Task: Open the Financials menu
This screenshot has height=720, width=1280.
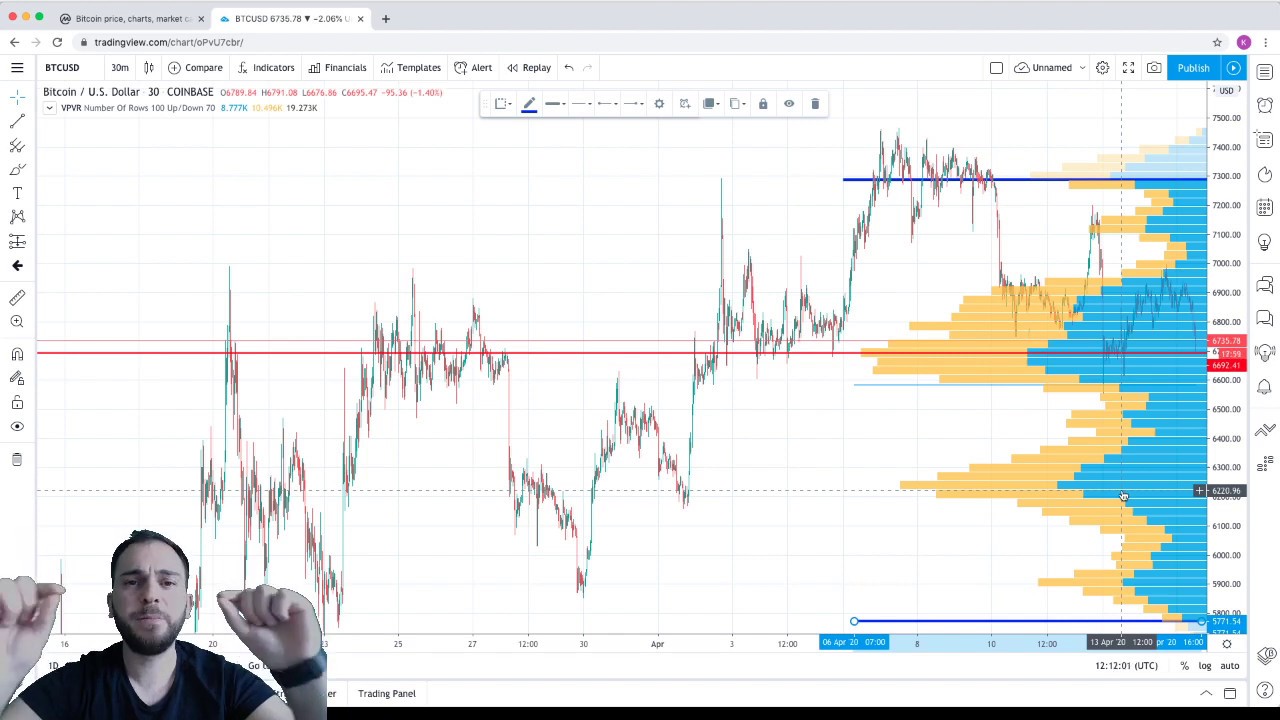Action: pyautogui.click(x=337, y=67)
